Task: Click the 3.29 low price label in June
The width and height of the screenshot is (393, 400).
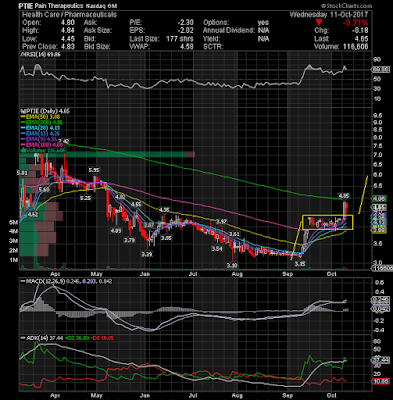Action: coord(147,254)
